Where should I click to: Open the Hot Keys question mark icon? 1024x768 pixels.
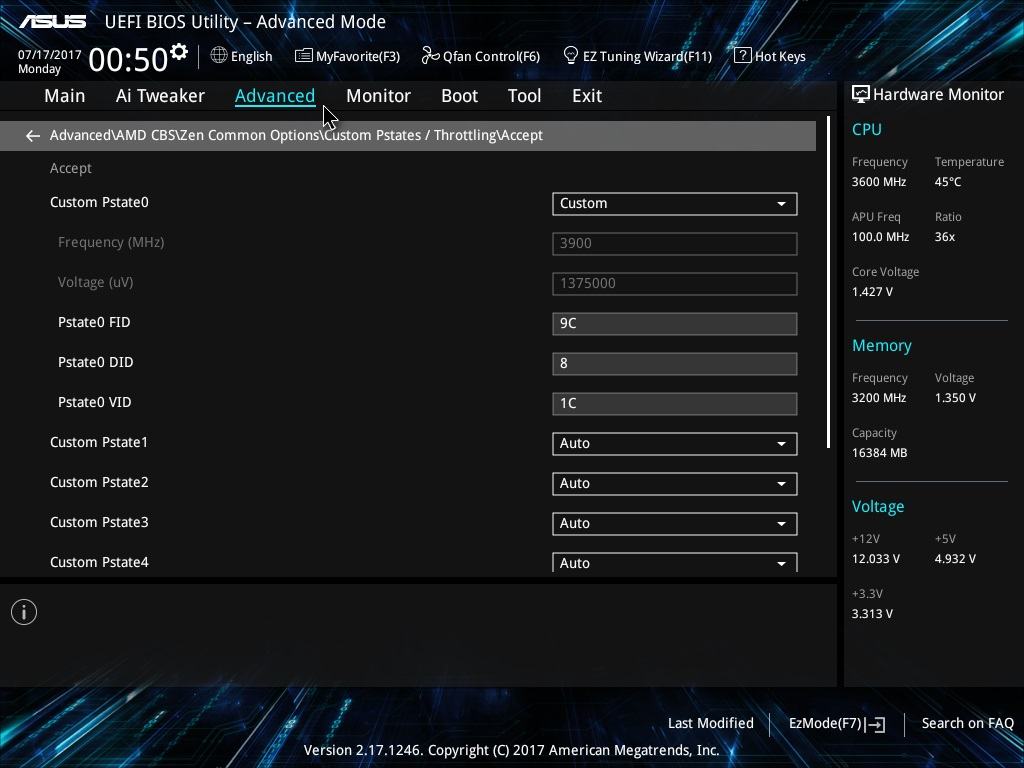[x=743, y=56]
